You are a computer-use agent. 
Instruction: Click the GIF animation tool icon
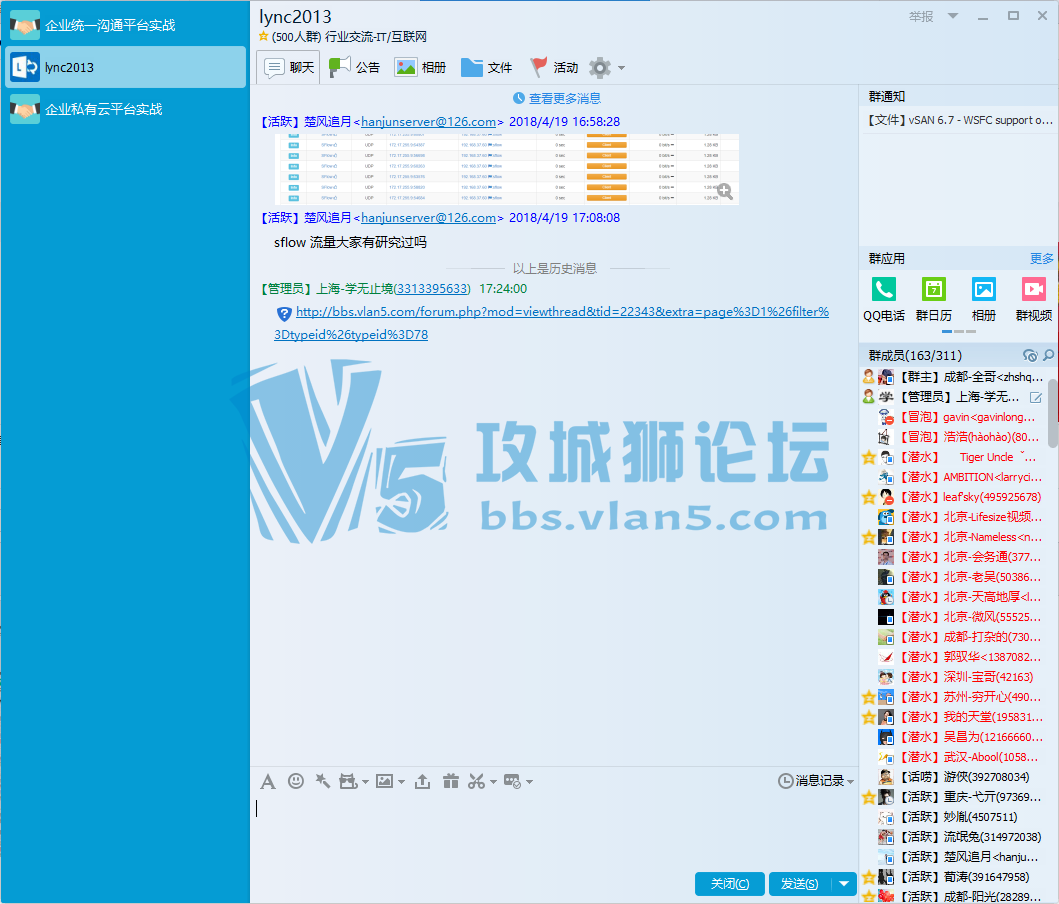pos(348,781)
